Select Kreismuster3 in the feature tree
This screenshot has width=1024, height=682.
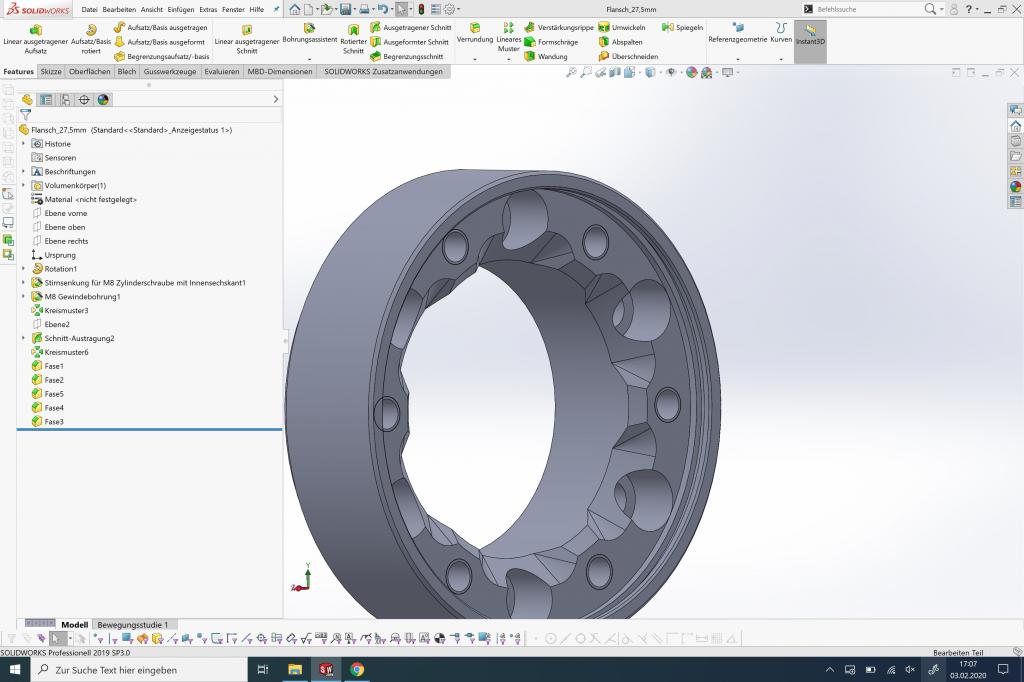(66, 311)
